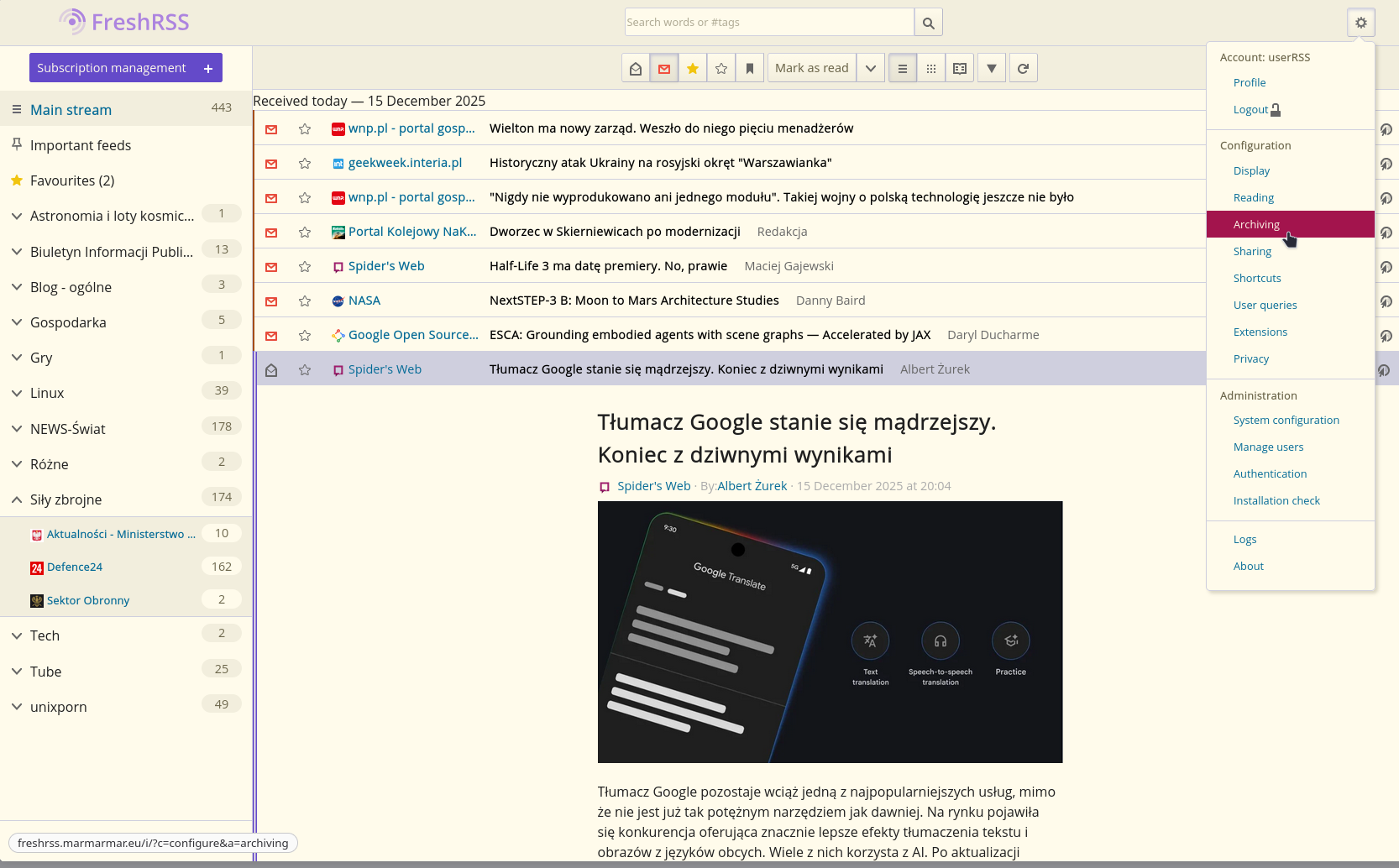Image resolution: width=1399 pixels, height=868 pixels.
Task: Toggle showing non-favourite articles filter
Action: coord(721,68)
